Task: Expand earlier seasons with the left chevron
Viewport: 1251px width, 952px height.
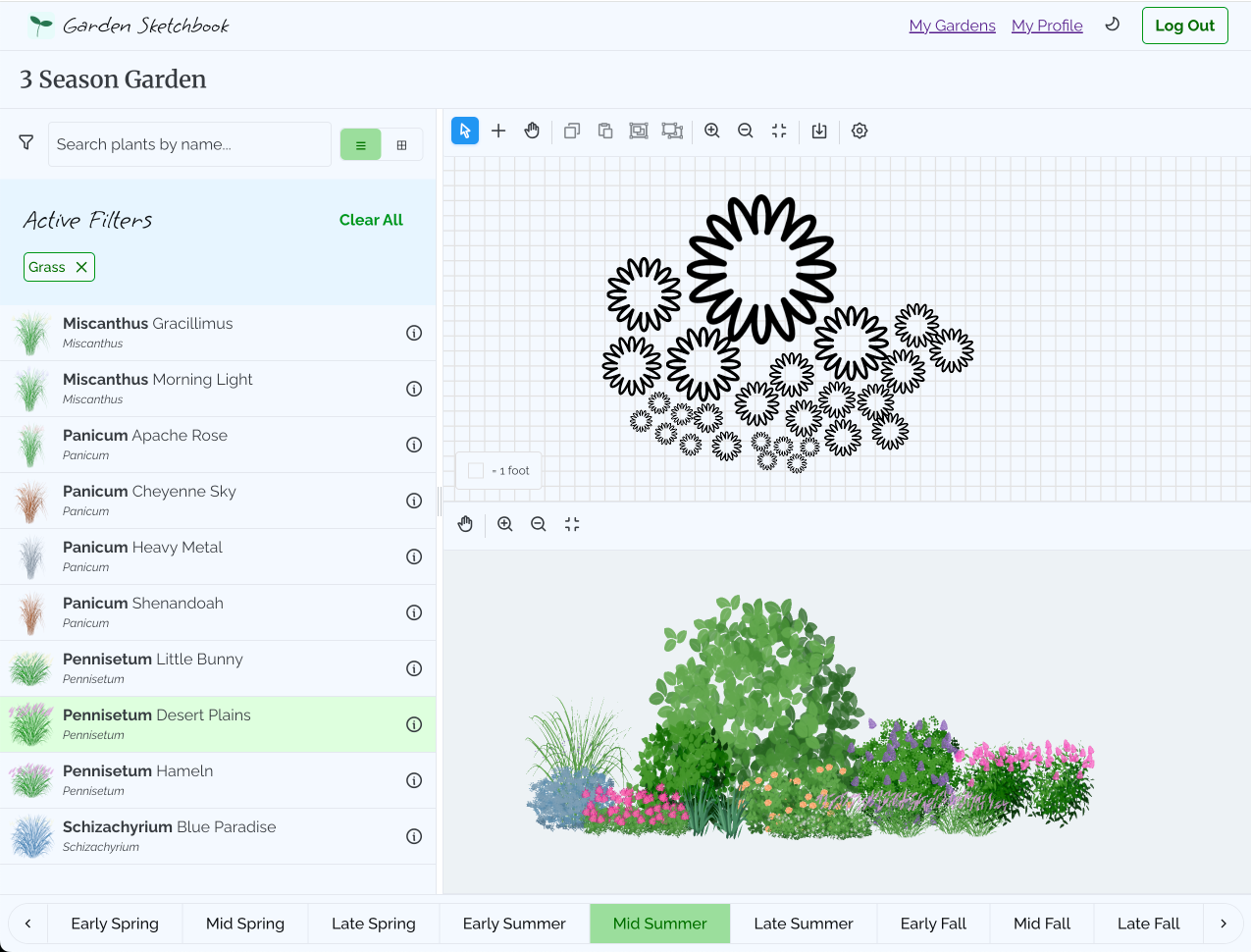Action: click(x=26, y=924)
